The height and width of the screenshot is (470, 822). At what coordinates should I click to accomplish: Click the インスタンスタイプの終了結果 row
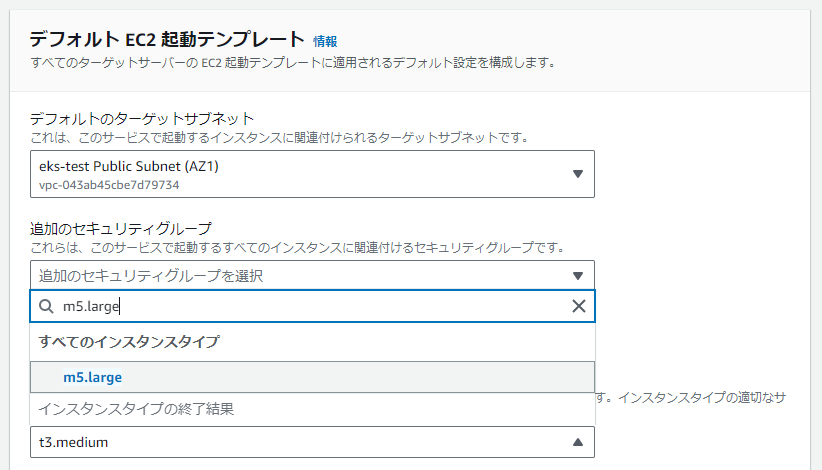click(x=136, y=408)
